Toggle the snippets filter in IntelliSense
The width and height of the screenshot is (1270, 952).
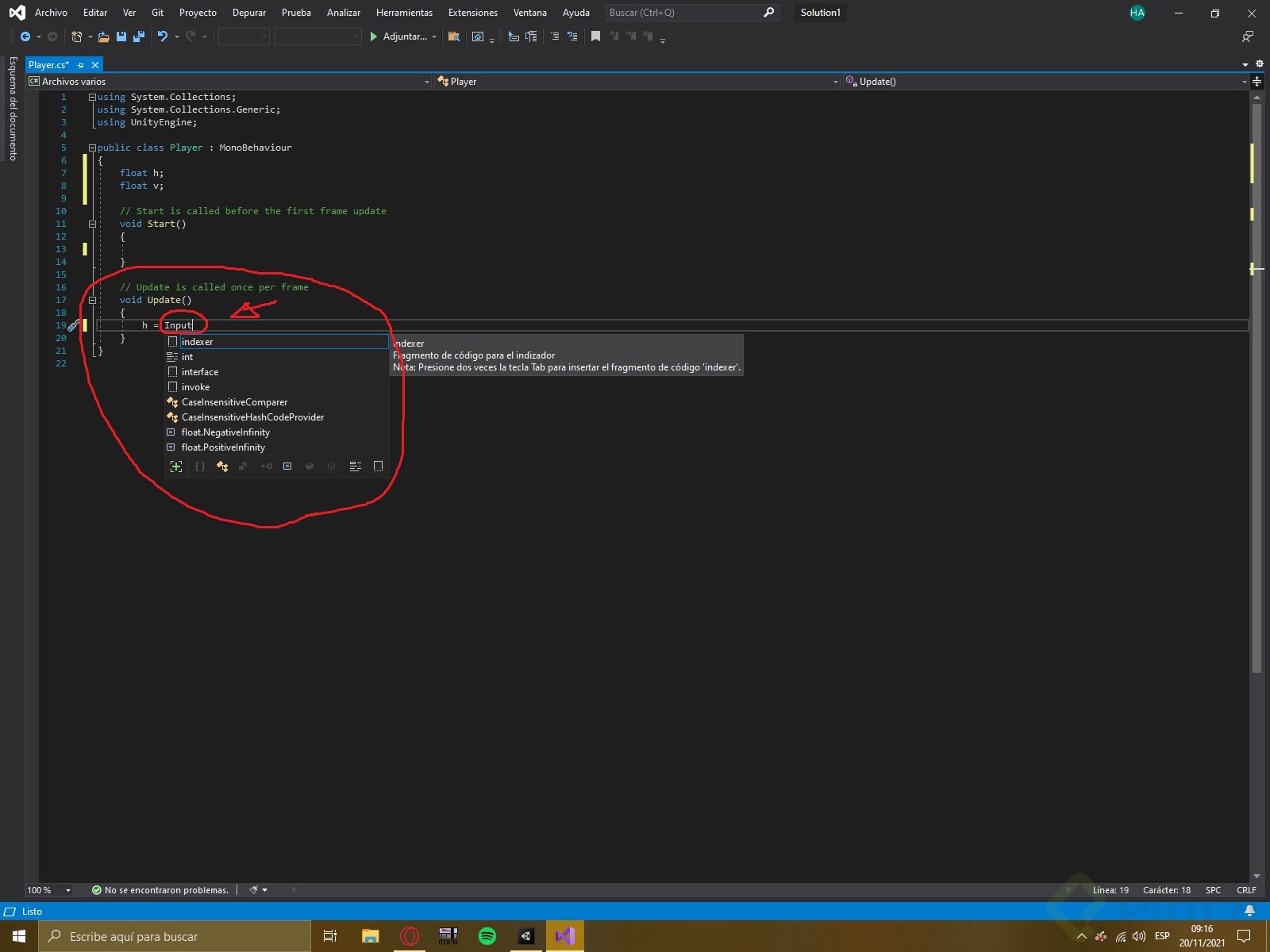tap(378, 466)
